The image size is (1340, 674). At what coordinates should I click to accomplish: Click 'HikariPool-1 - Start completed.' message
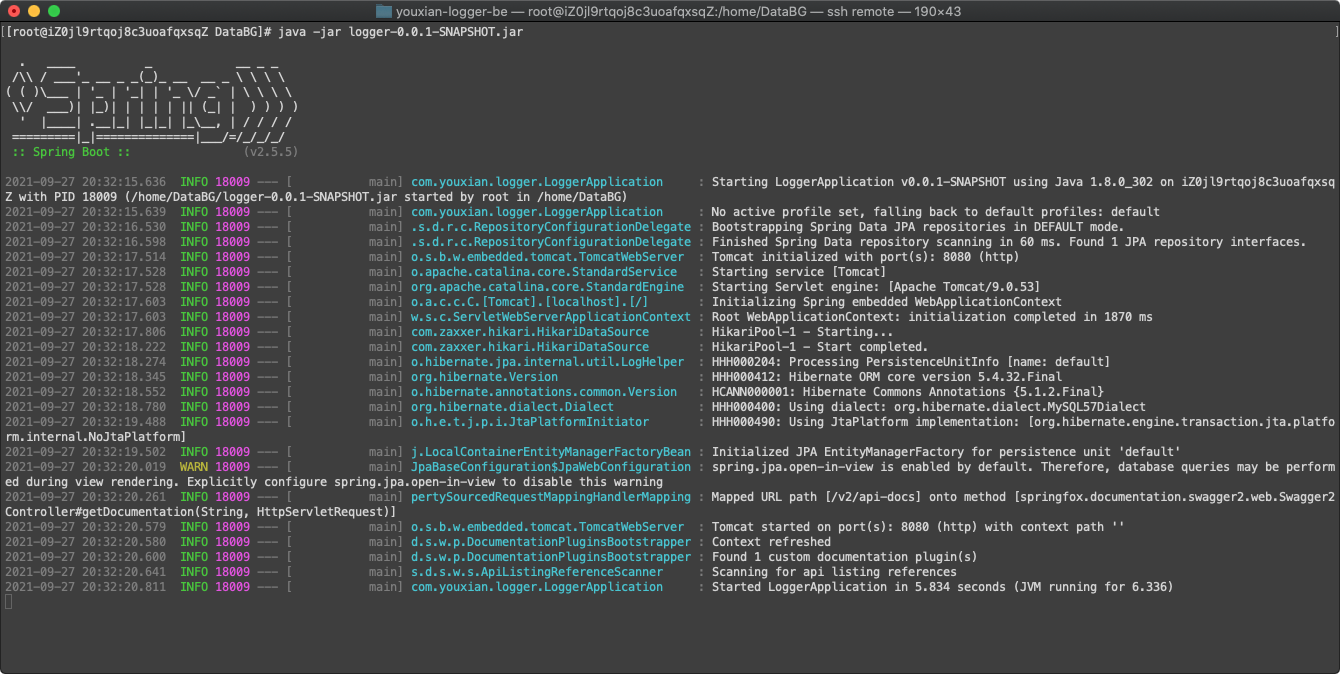coord(820,347)
